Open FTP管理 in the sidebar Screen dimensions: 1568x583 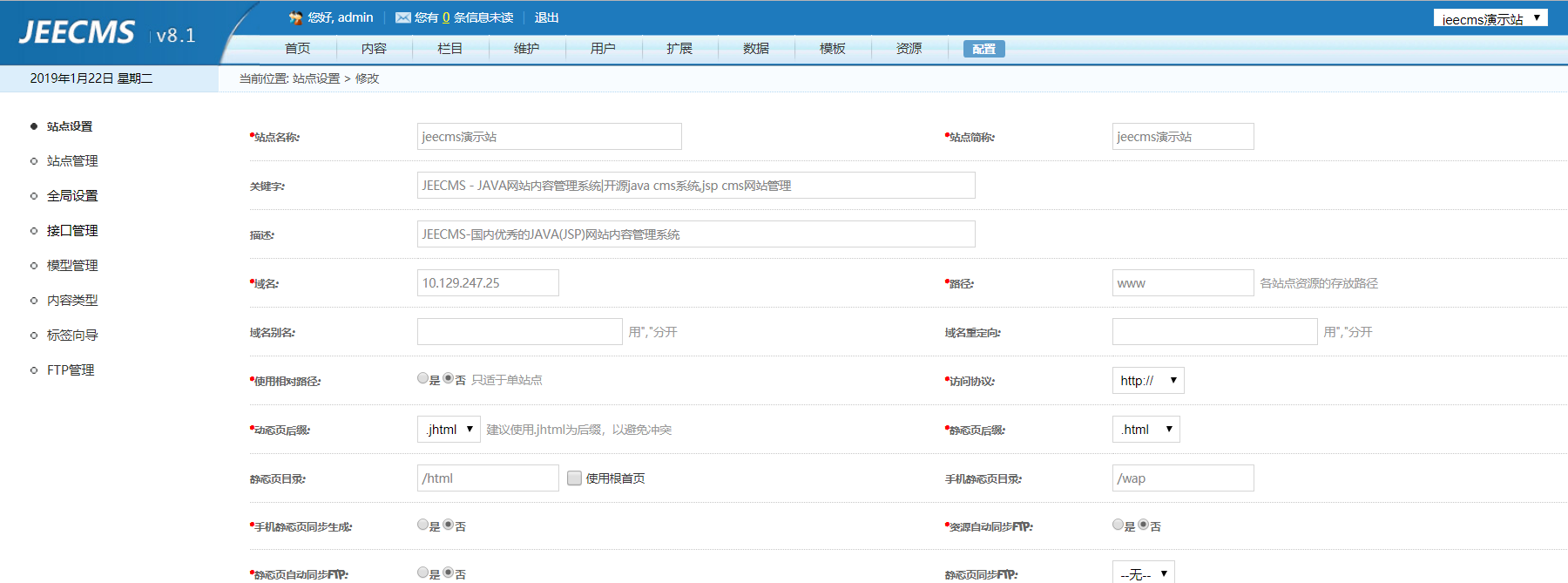[x=71, y=370]
